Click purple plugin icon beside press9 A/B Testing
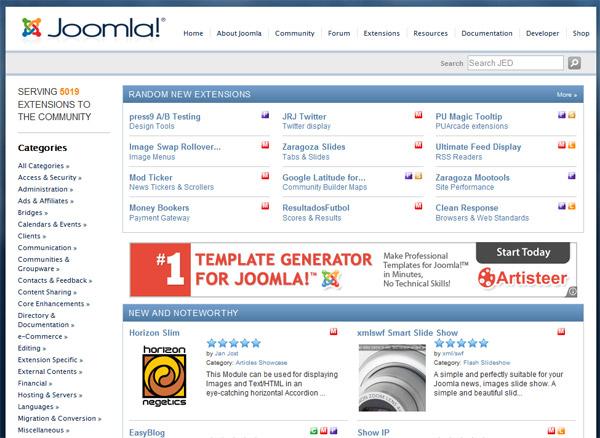600x438 pixels. tap(265, 116)
